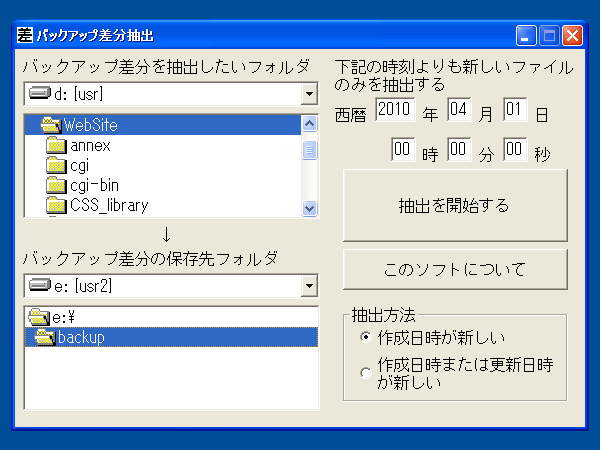
Task: Open the d: [usr] drive dropdown
Action: click(x=309, y=94)
